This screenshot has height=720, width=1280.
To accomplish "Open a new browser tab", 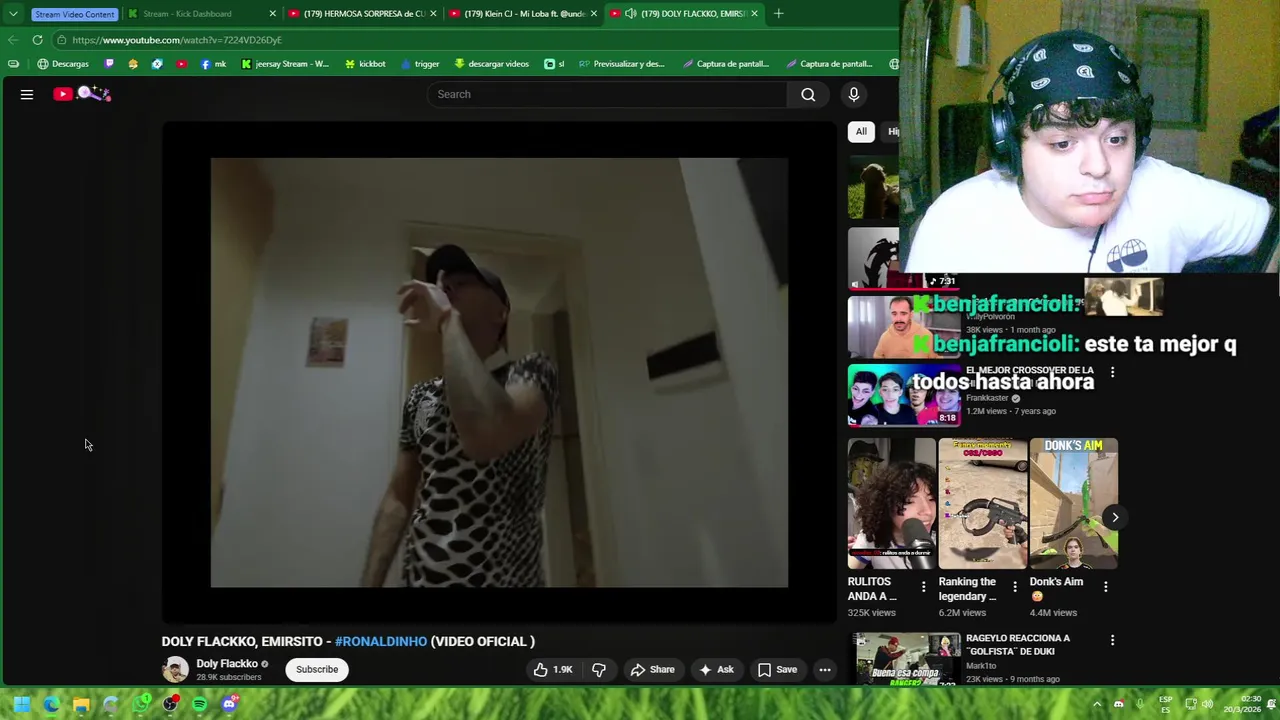I will [778, 14].
